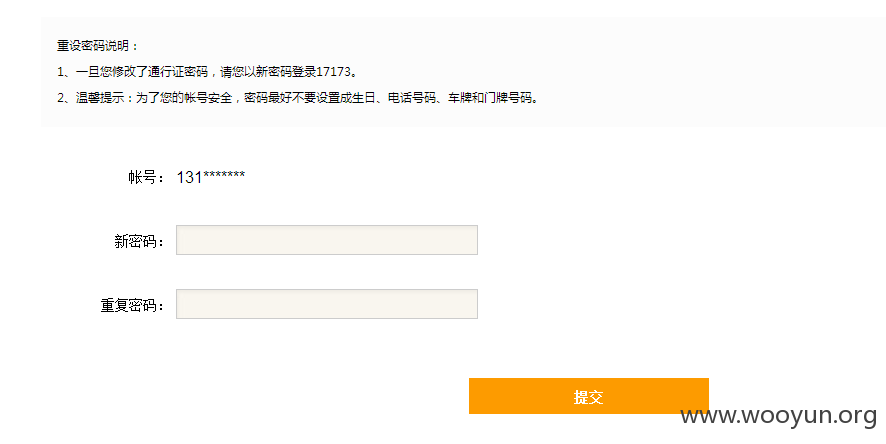The height and width of the screenshot is (444, 886).
Task: Click the number 17173 in instructions
Action: [333, 72]
